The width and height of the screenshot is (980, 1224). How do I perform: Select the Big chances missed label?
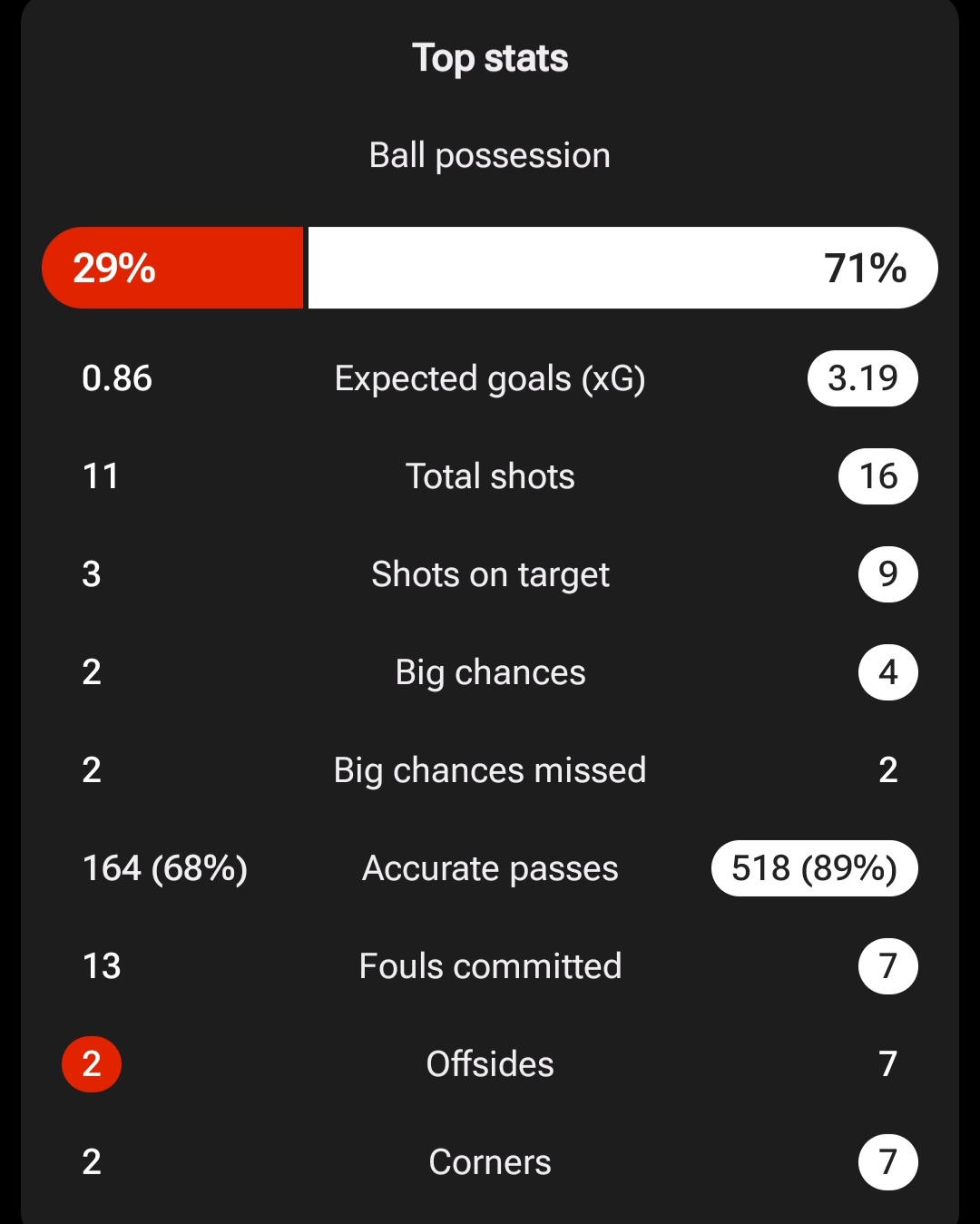tap(490, 770)
